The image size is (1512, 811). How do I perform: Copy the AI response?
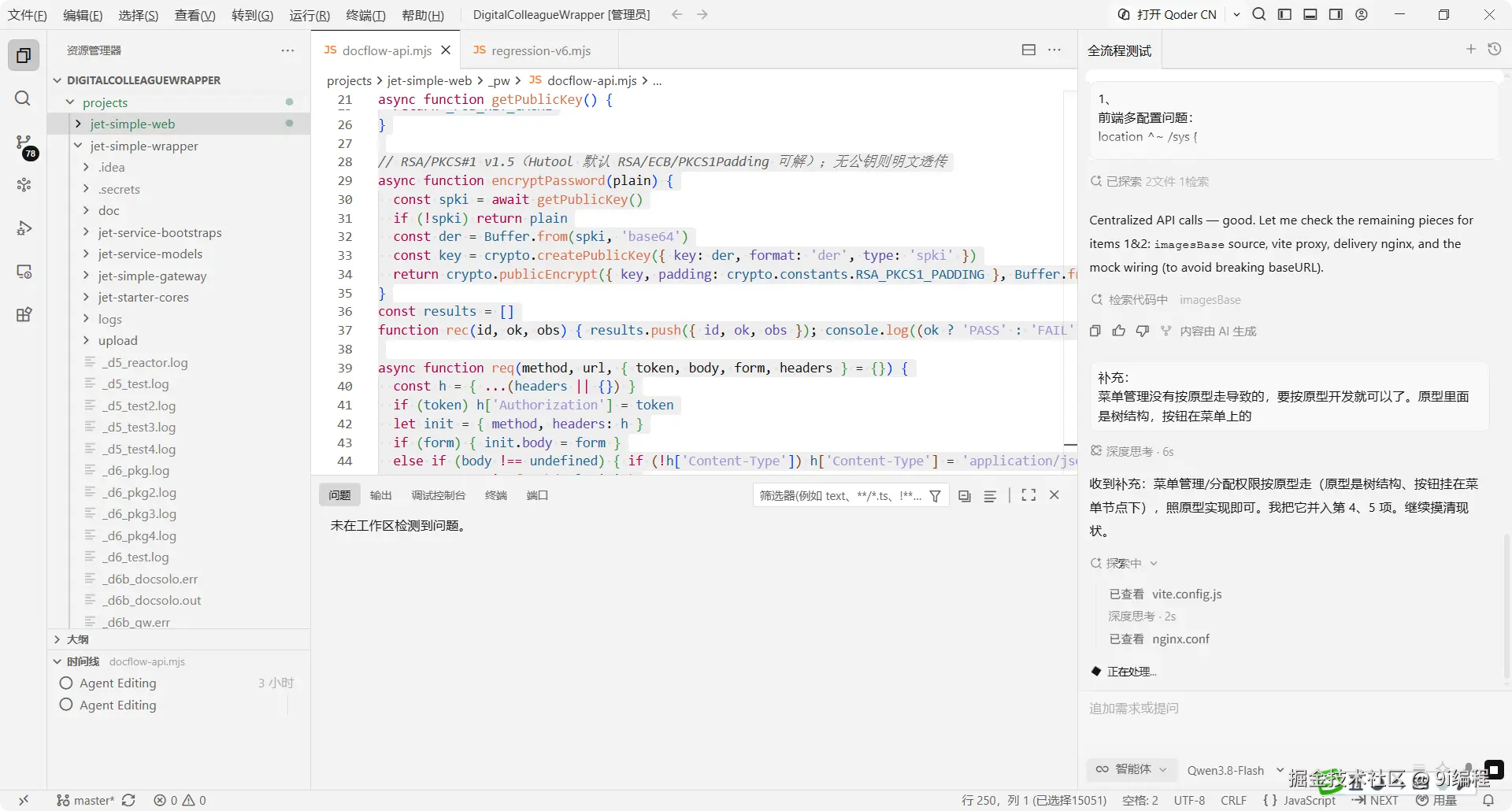(1095, 331)
